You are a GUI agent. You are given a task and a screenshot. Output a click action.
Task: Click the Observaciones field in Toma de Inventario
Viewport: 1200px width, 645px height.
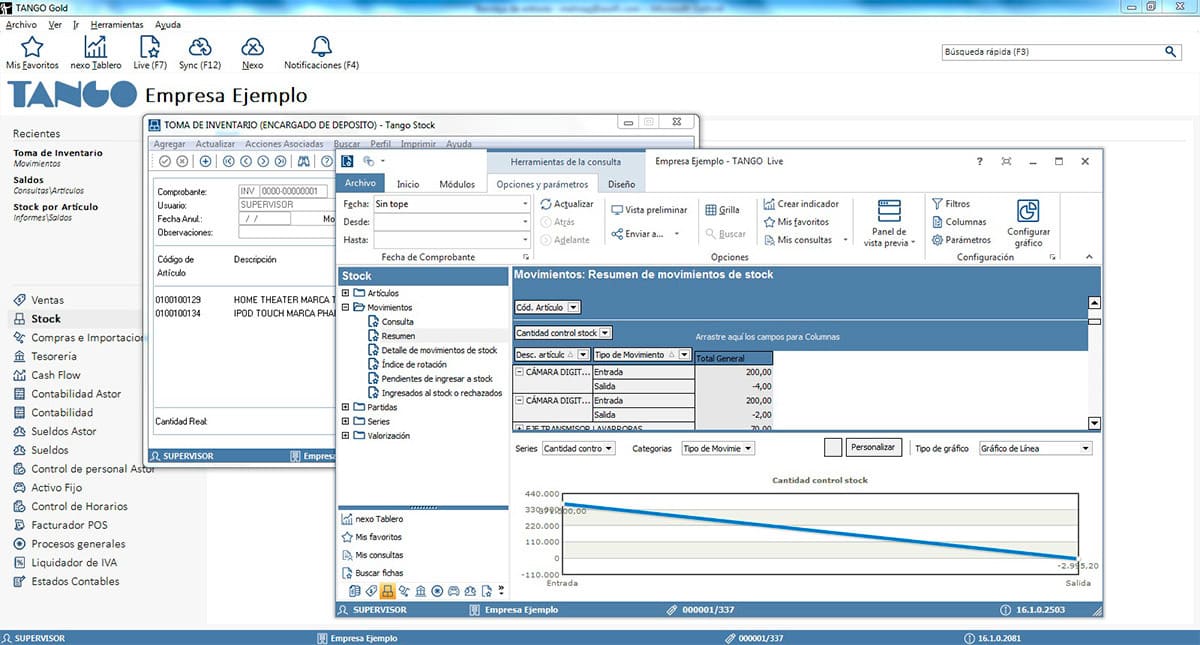coord(286,232)
